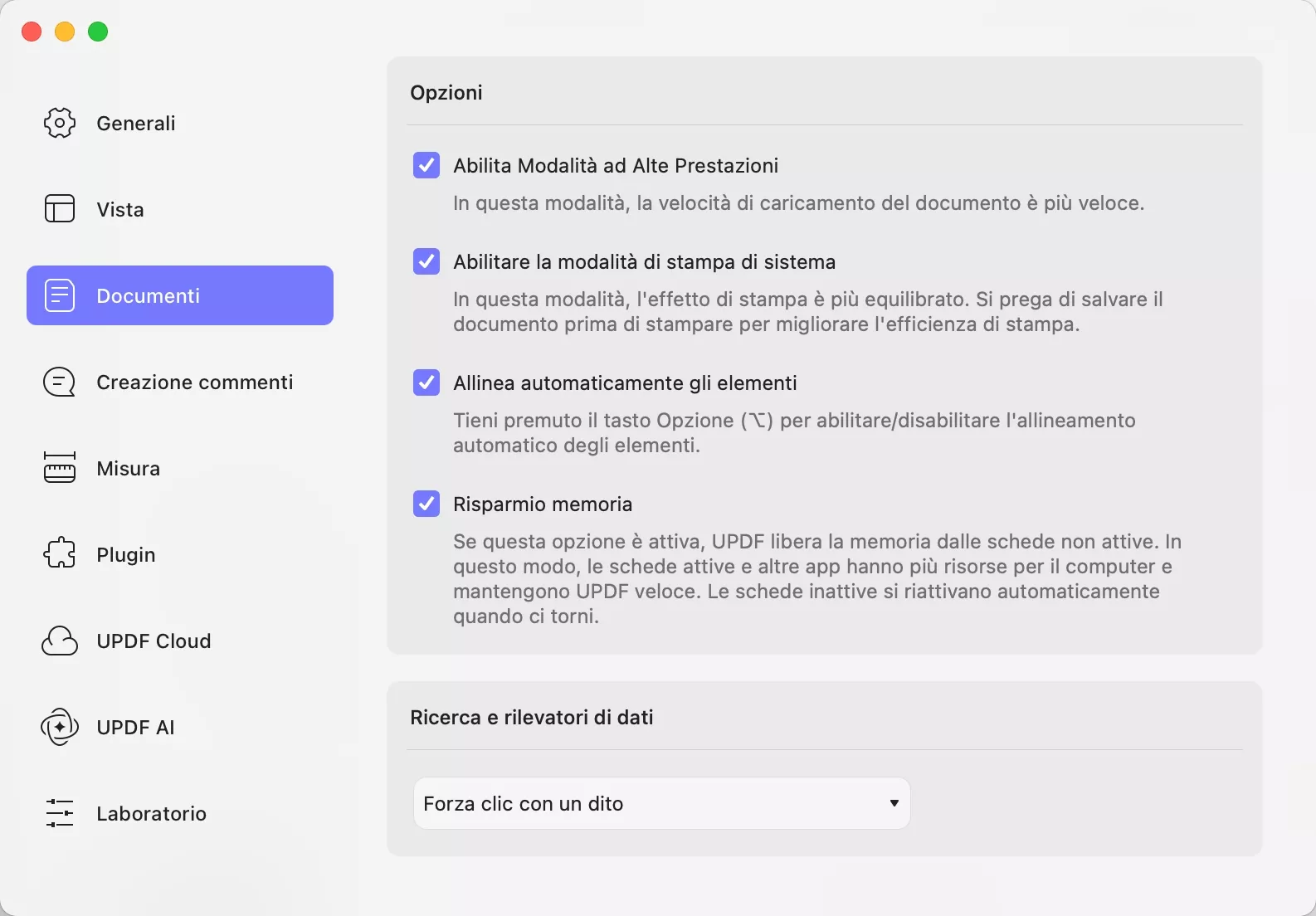Select the Laboratorio sidebar entry
The image size is (1316, 916).
(151, 813)
